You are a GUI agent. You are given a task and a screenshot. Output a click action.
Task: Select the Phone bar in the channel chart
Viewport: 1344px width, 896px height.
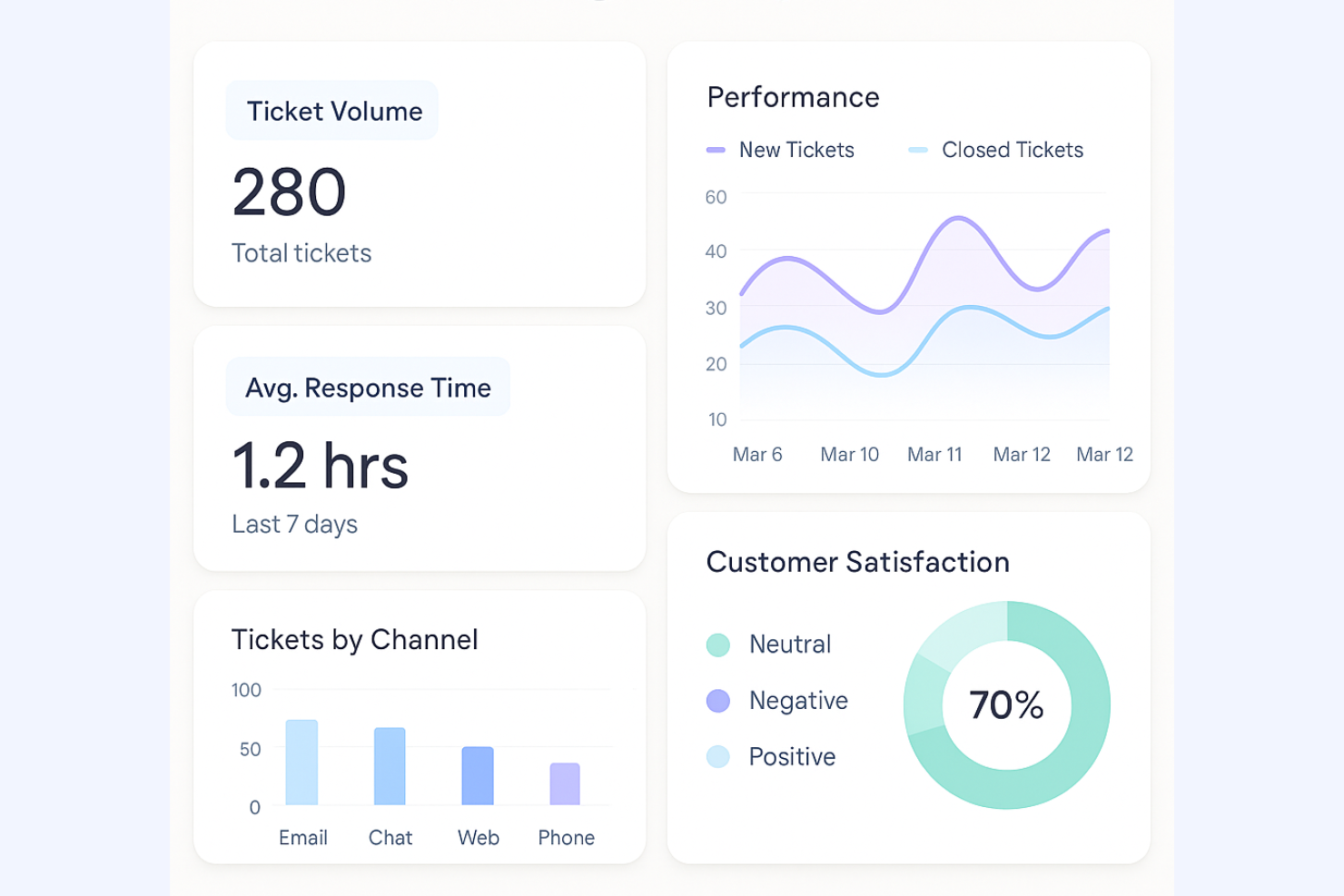pyautogui.click(x=565, y=784)
